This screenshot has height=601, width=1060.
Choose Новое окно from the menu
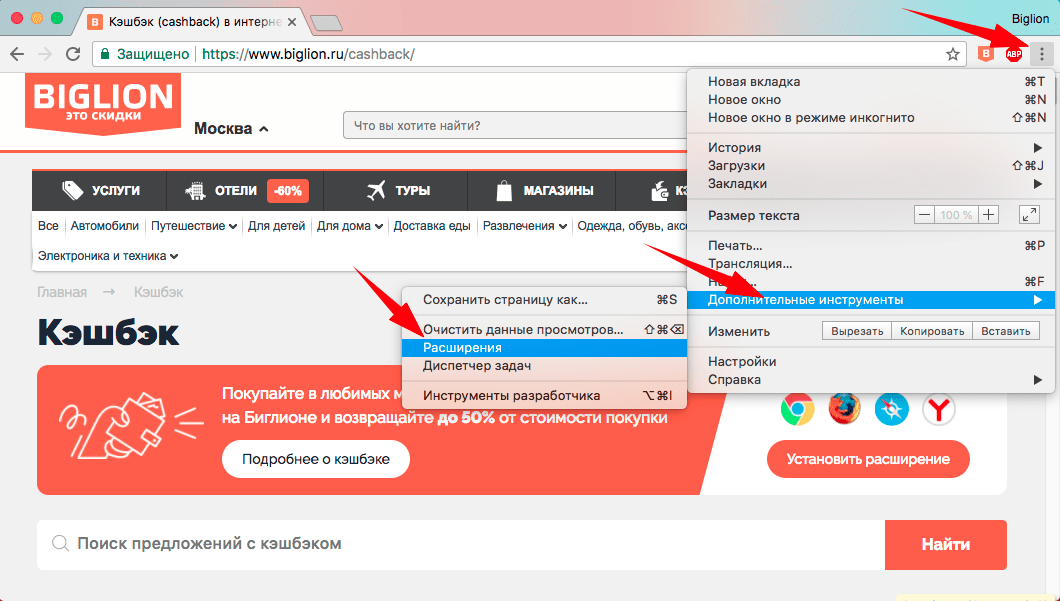point(871,99)
